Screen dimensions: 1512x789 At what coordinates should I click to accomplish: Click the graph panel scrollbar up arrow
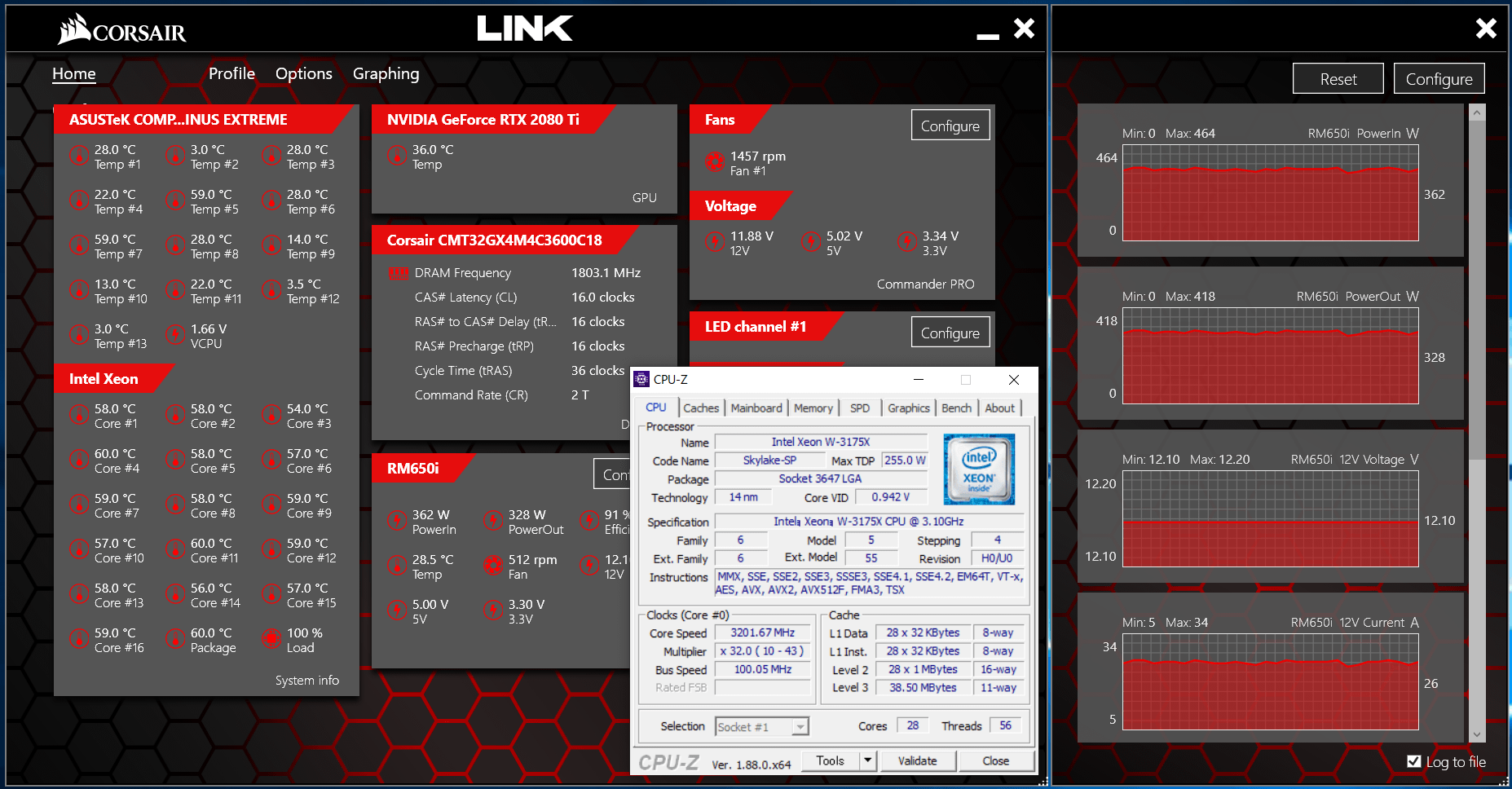1477,112
